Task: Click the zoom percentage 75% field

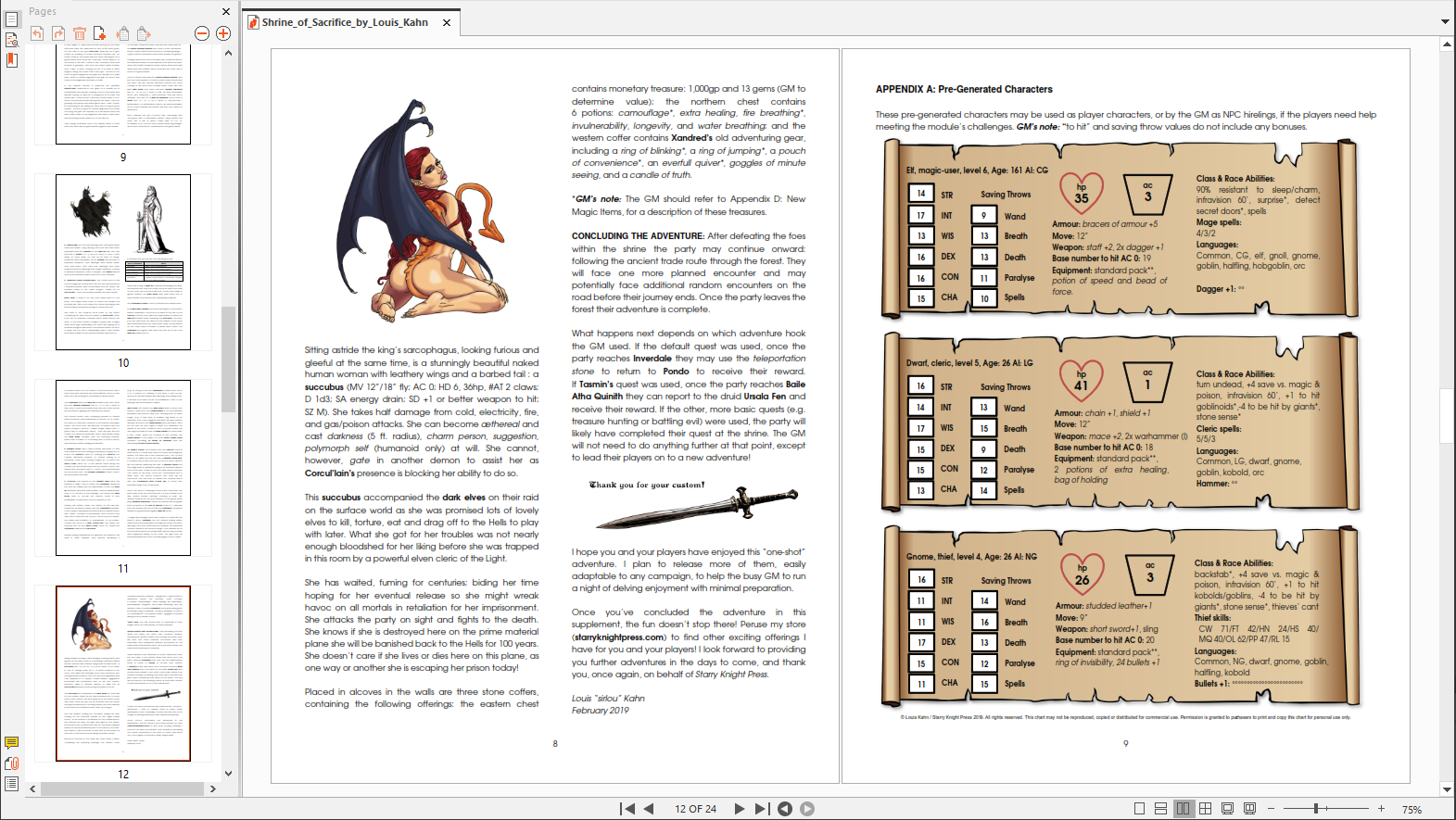Action: coord(1412,809)
